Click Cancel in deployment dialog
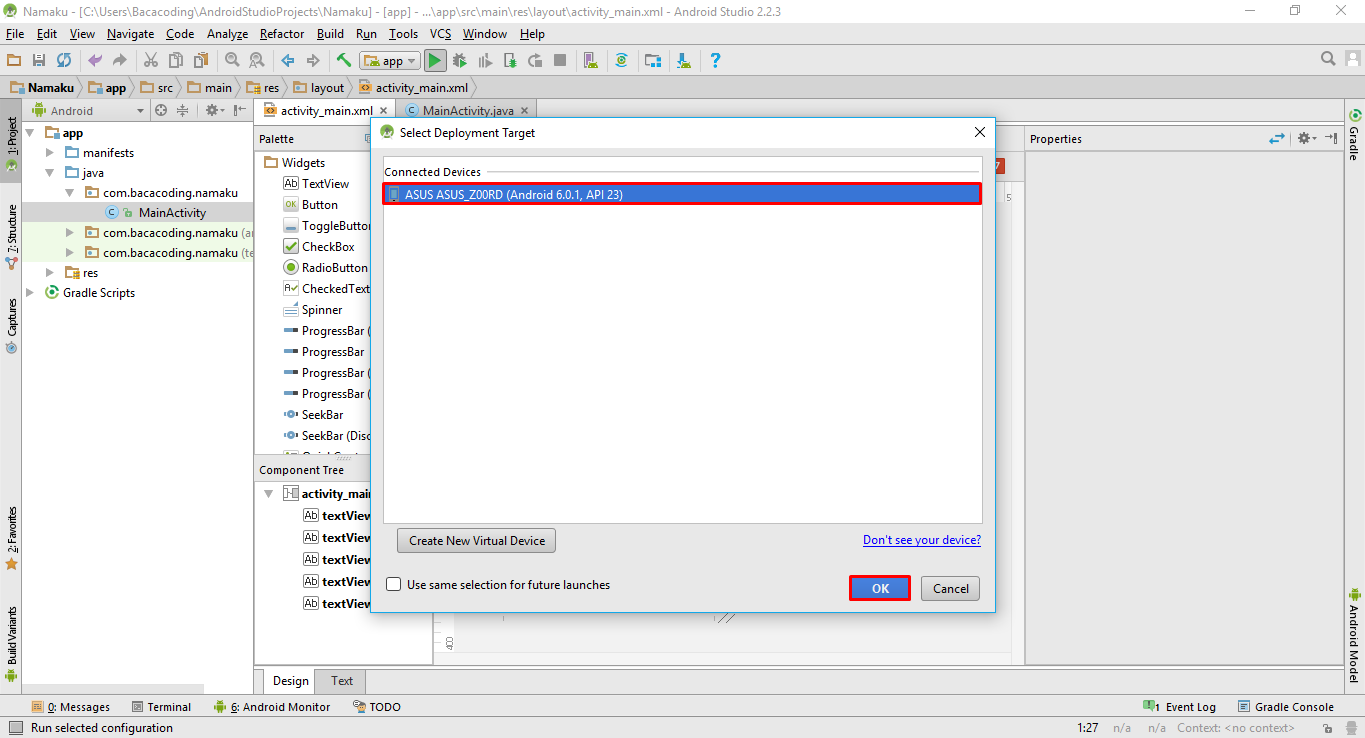The height and width of the screenshot is (738, 1365). pyautogui.click(x=951, y=588)
